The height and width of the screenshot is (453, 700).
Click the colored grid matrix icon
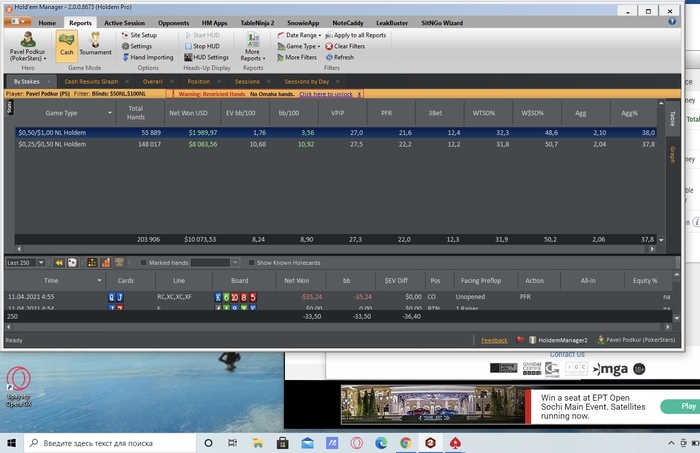92,263
